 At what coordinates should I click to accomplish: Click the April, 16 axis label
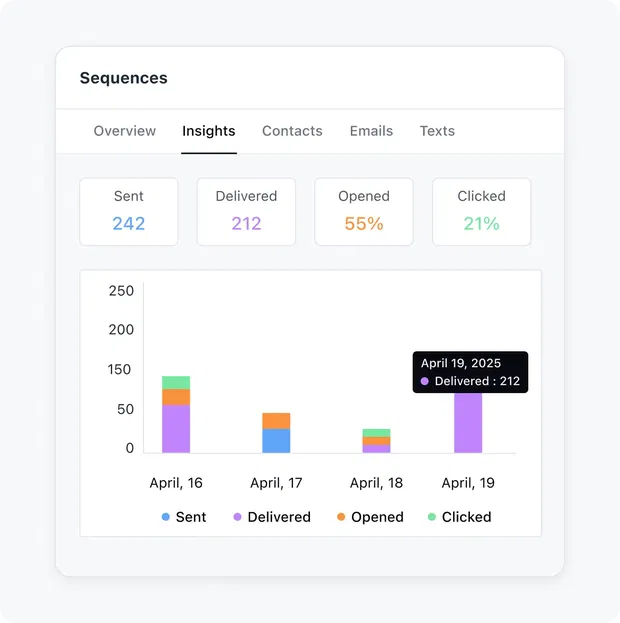pyautogui.click(x=176, y=483)
